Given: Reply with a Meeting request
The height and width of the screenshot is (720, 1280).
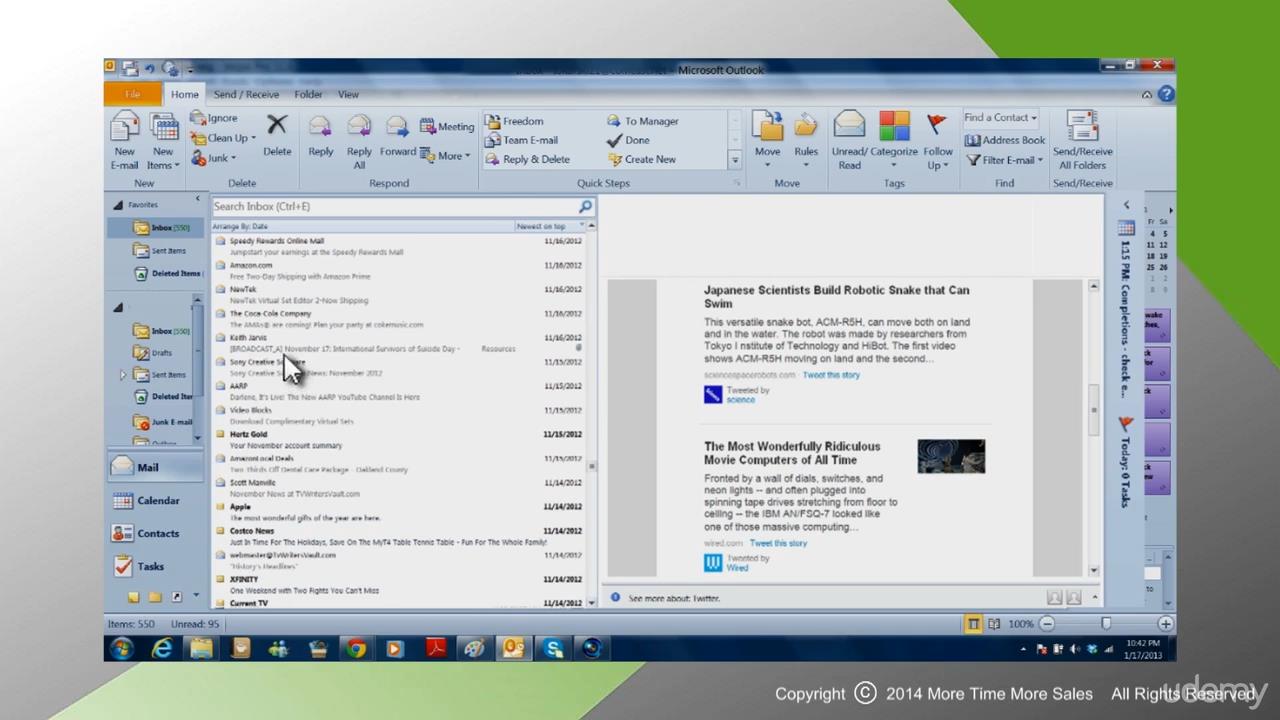Looking at the screenshot, I should [447, 126].
